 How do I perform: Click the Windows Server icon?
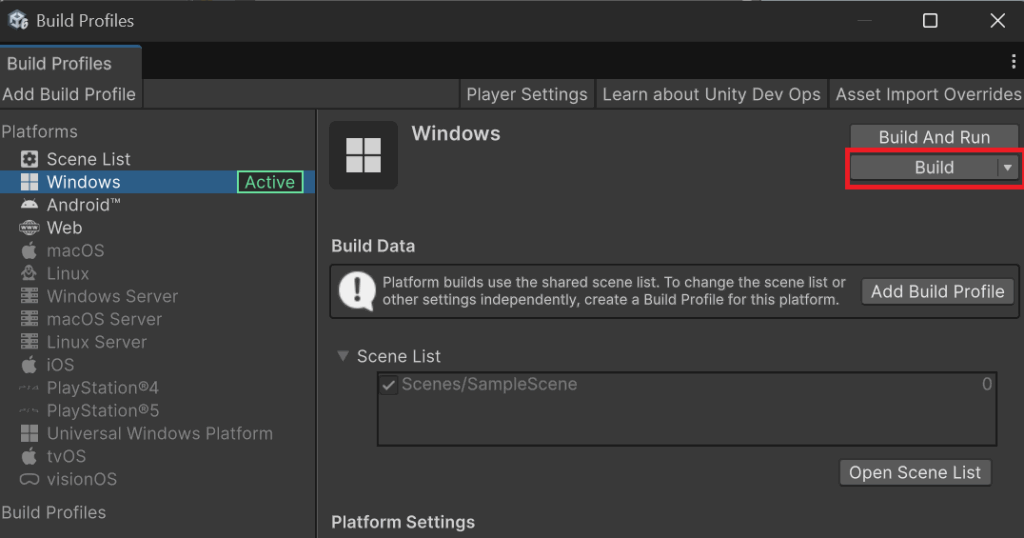coord(29,296)
